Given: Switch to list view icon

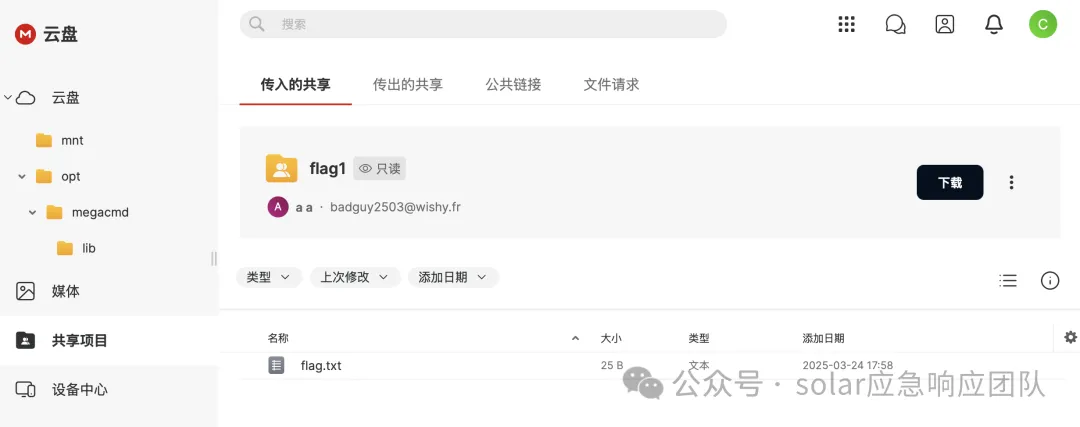Looking at the screenshot, I should [1008, 280].
